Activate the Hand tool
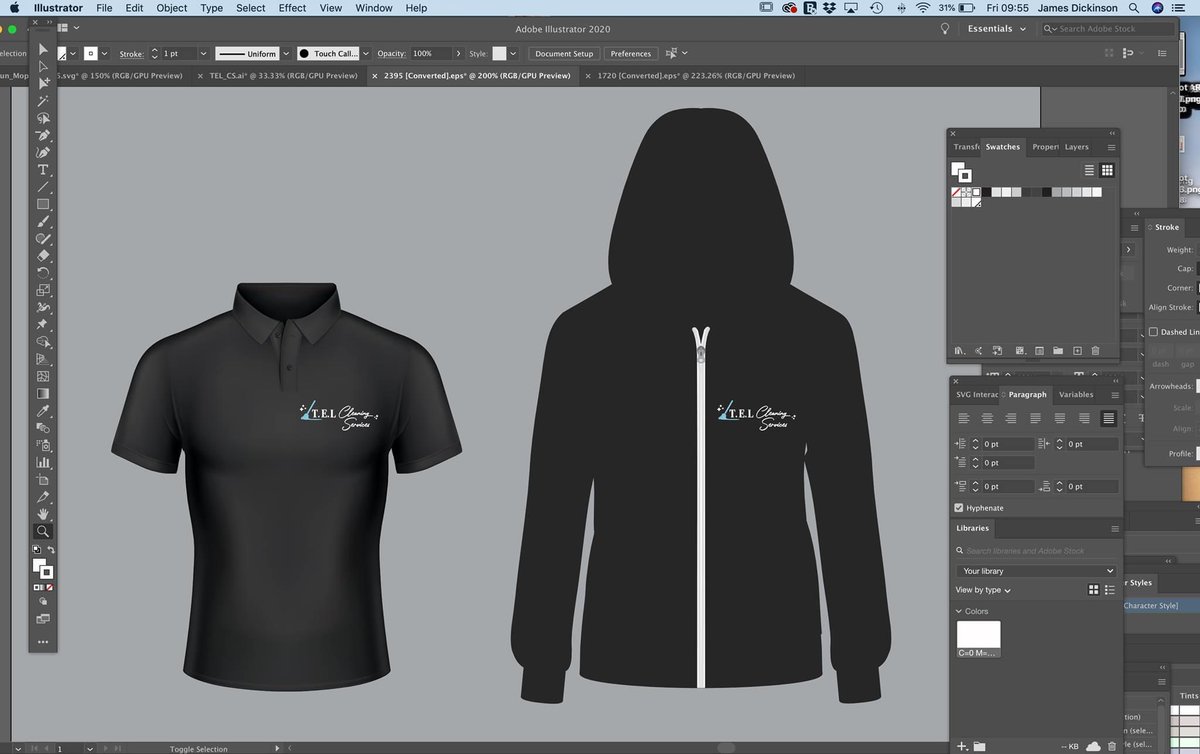 [43, 514]
